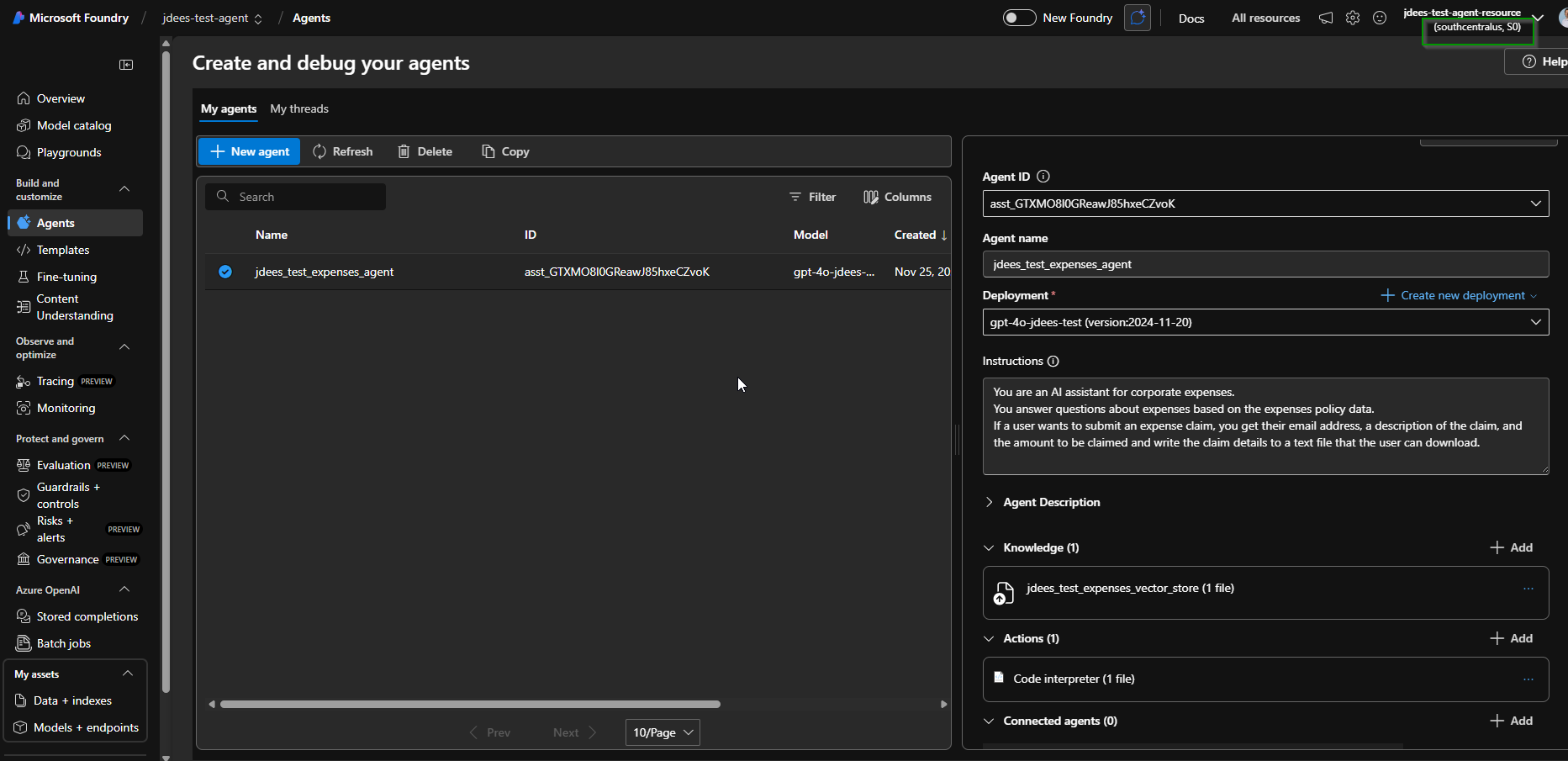Click the Agent name input field
Viewport: 1568px width, 761px height.
[x=1265, y=264]
